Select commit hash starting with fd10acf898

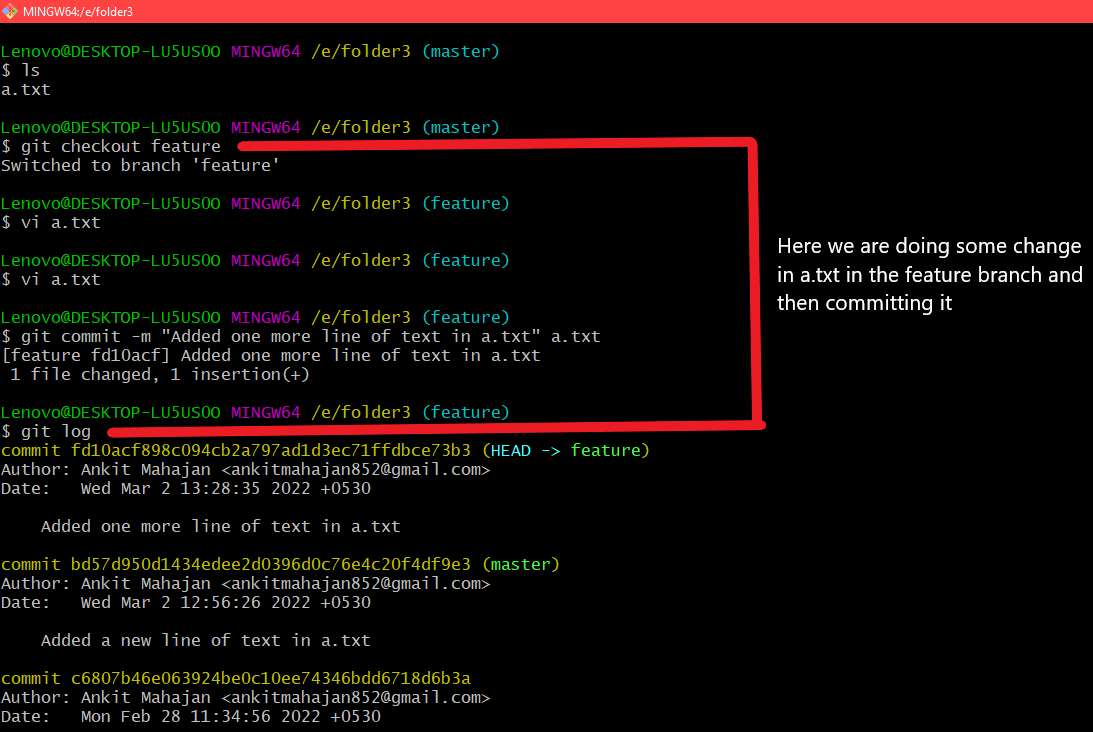click(x=270, y=450)
